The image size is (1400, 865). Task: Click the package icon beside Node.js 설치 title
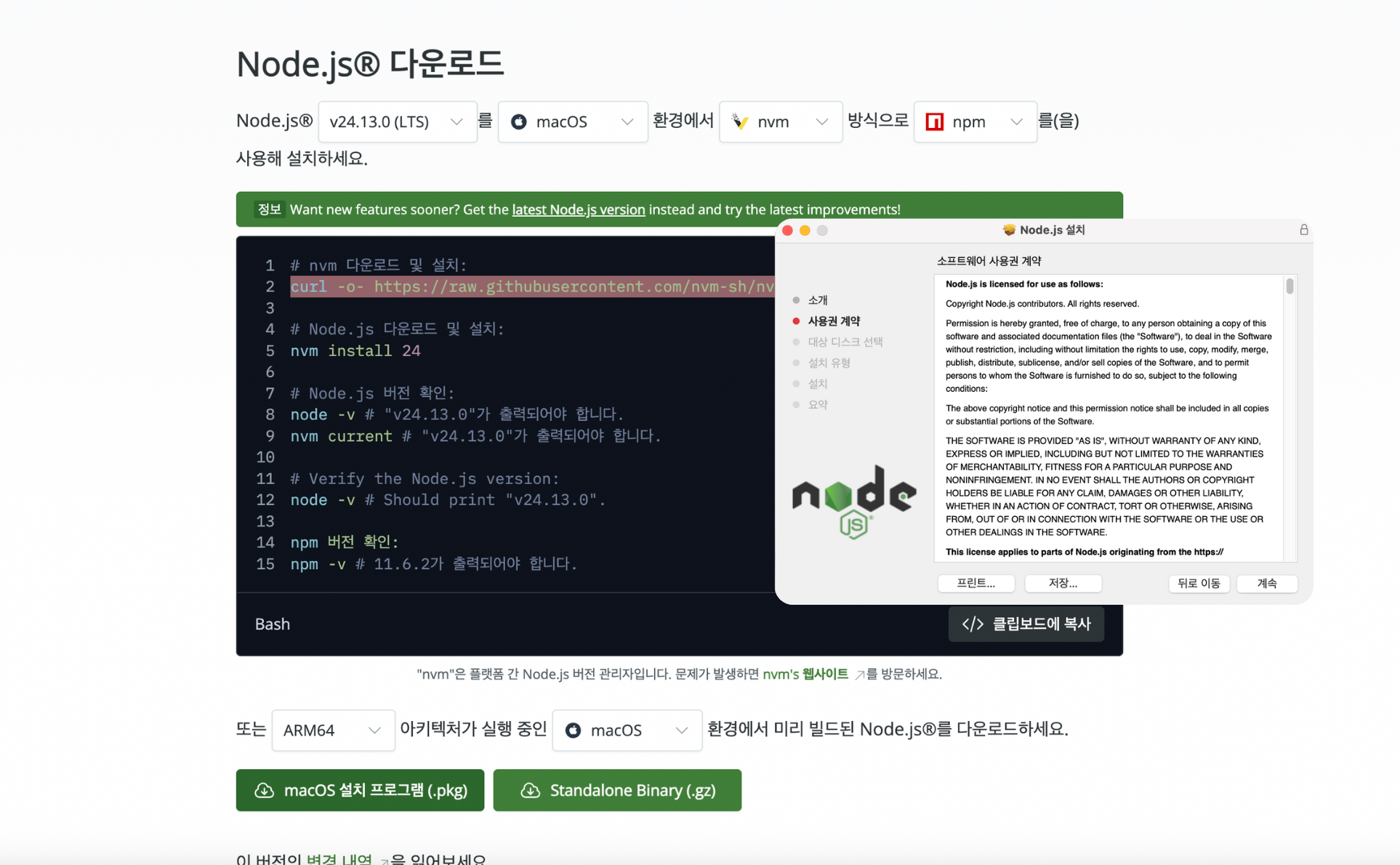1008,230
